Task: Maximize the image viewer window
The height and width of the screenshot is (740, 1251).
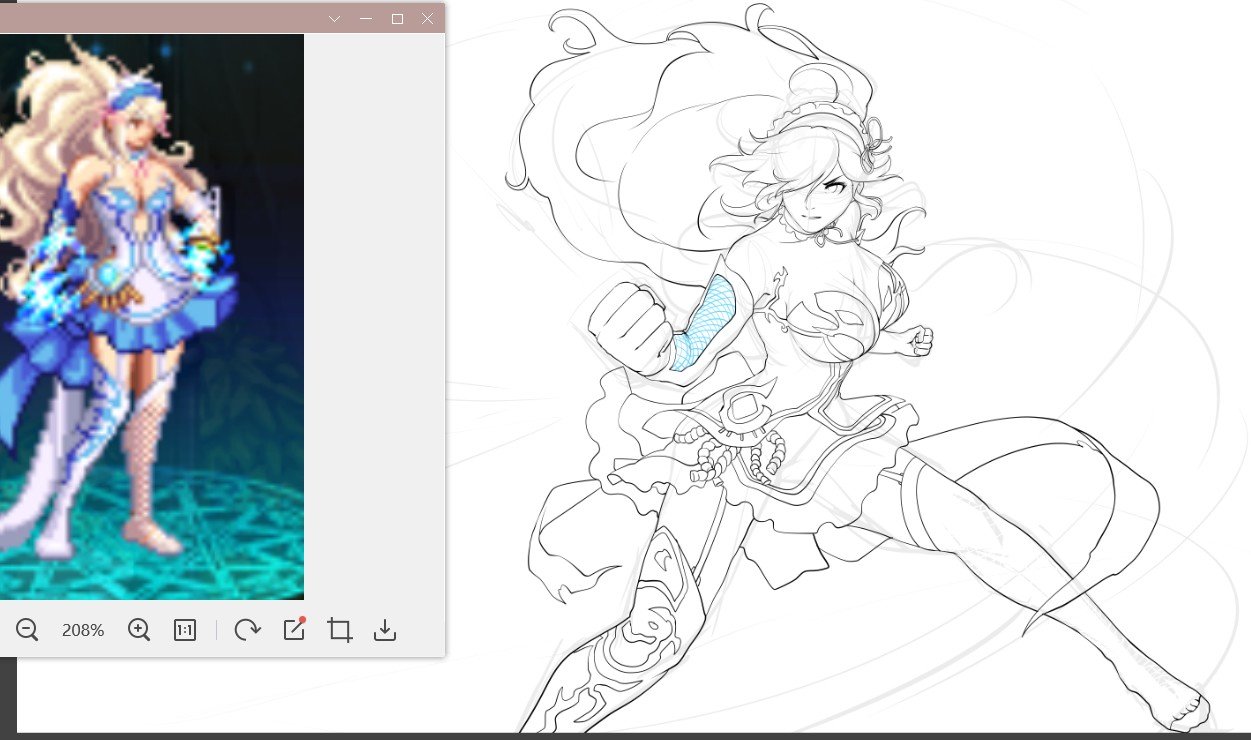Action: click(397, 19)
